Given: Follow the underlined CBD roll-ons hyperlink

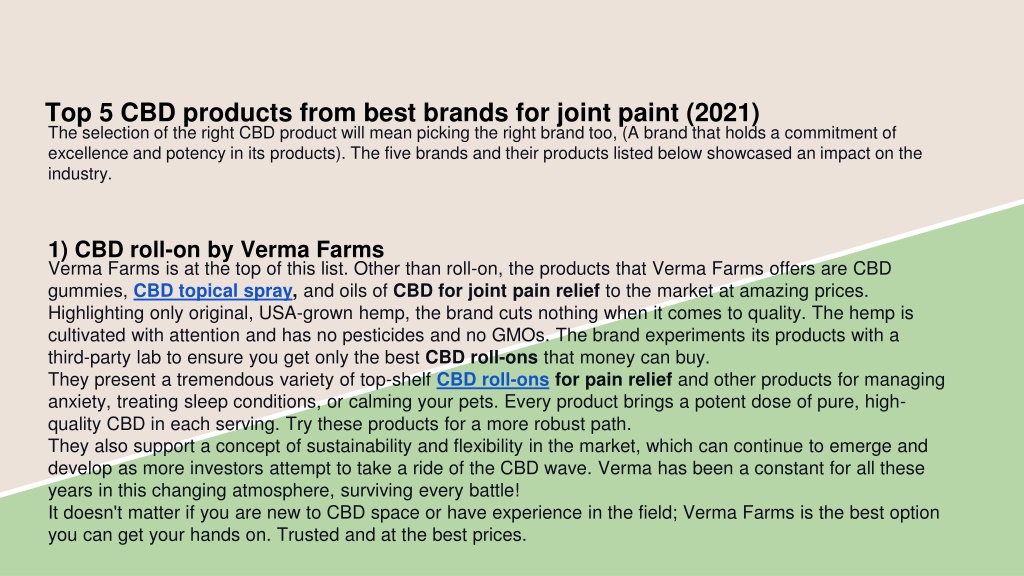Looking at the screenshot, I should click(x=492, y=379).
